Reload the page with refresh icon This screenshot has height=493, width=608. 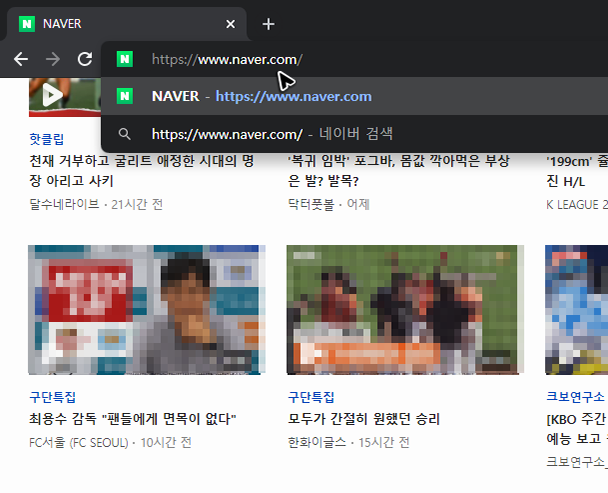pos(85,59)
